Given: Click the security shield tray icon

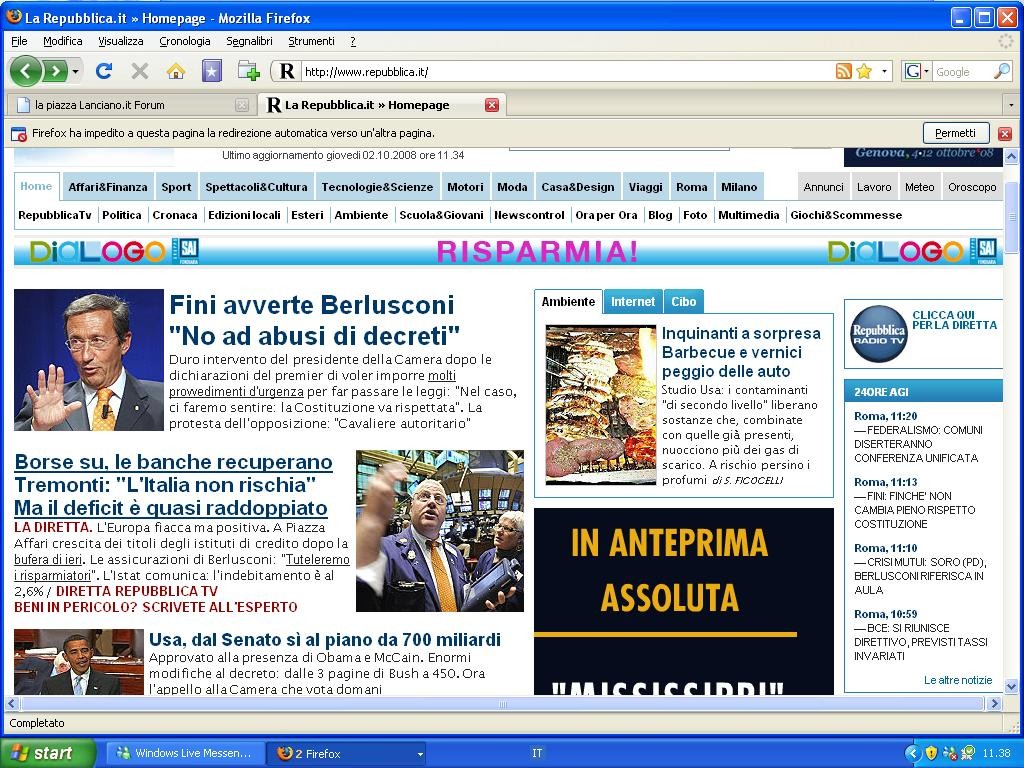Looking at the screenshot, I should [931, 753].
